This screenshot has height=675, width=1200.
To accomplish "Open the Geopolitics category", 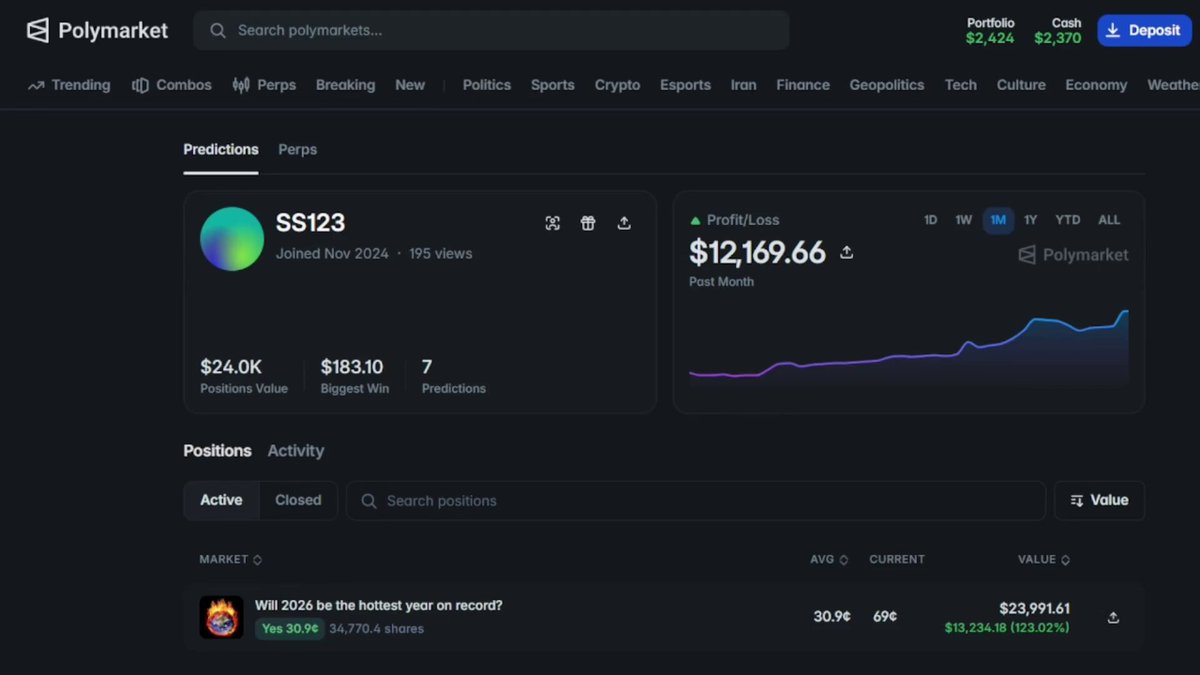I will tap(887, 85).
